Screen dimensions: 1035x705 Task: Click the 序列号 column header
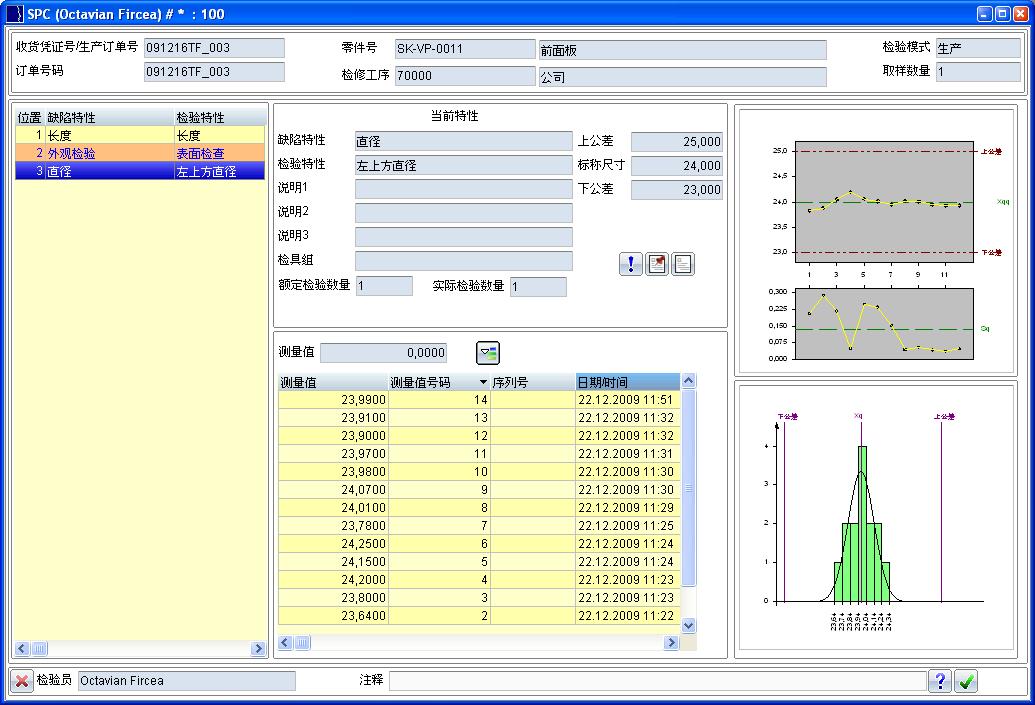coord(532,382)
